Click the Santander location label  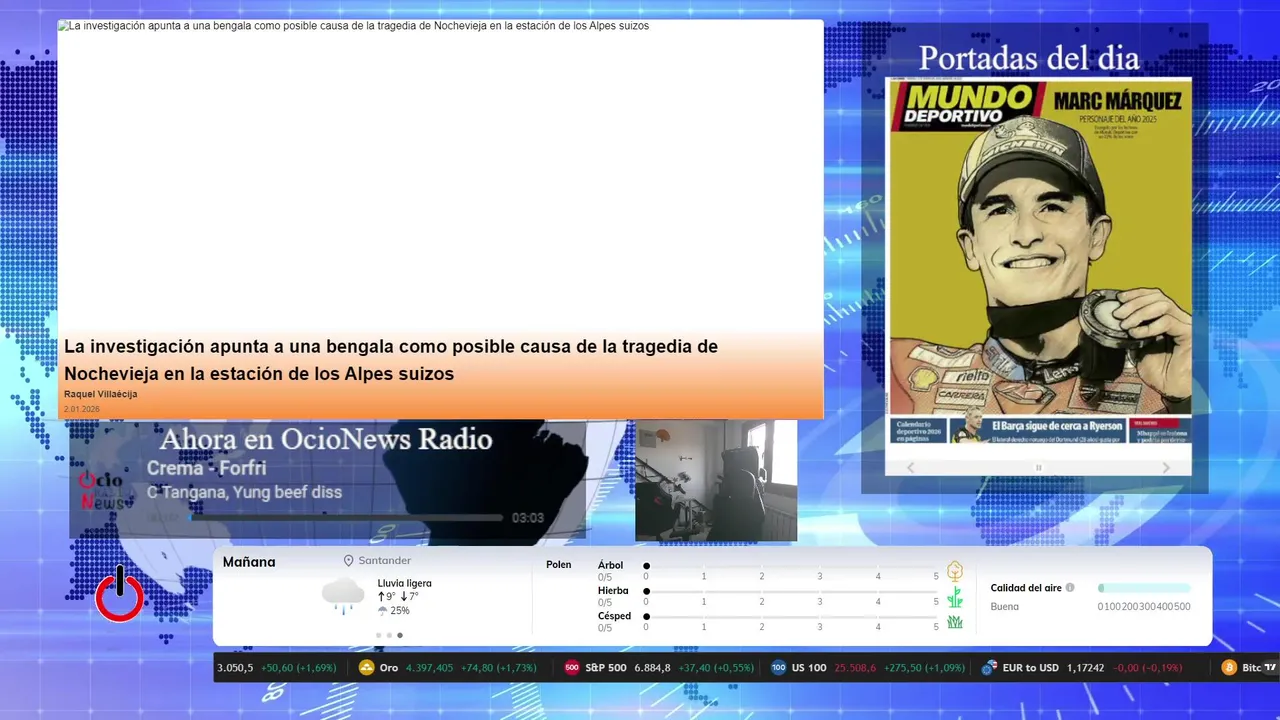point(385,561)
